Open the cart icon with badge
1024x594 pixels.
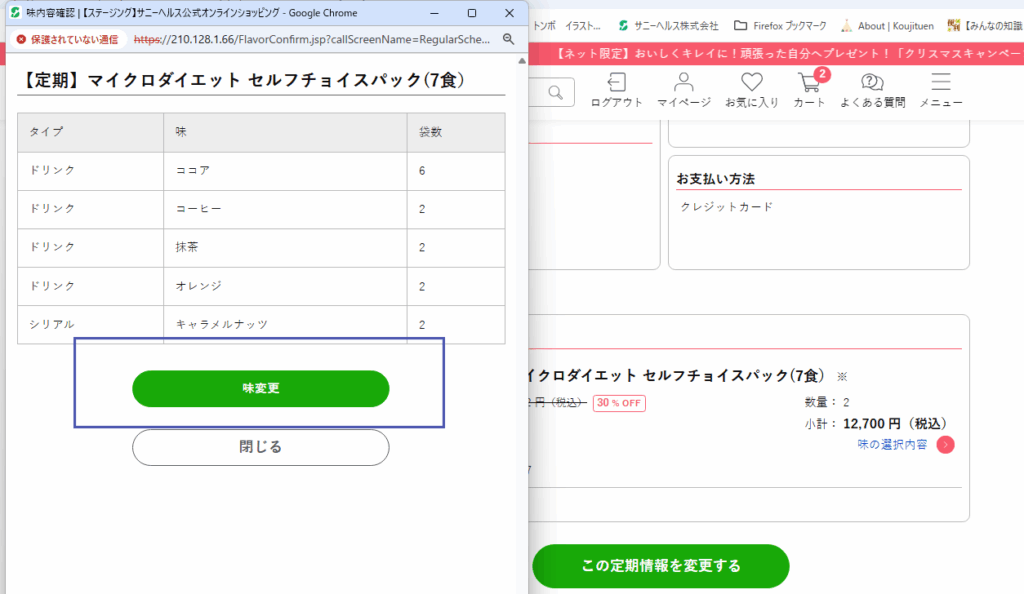[x=809, y=86]
